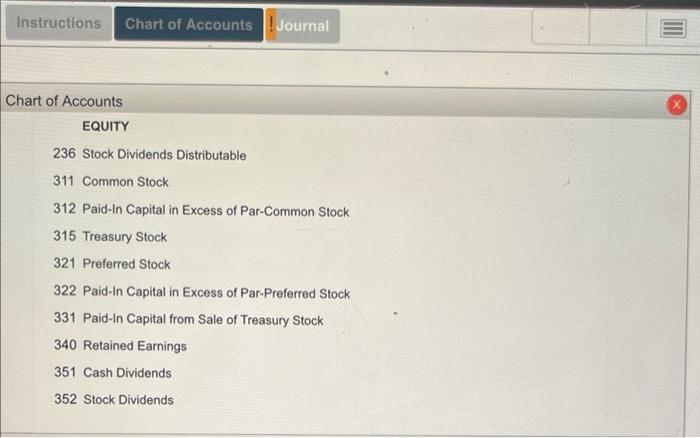Click the middle blank toolbar box
Viewport: 700px width, 438px height.
pyautogui.click(x=617, y=27)
